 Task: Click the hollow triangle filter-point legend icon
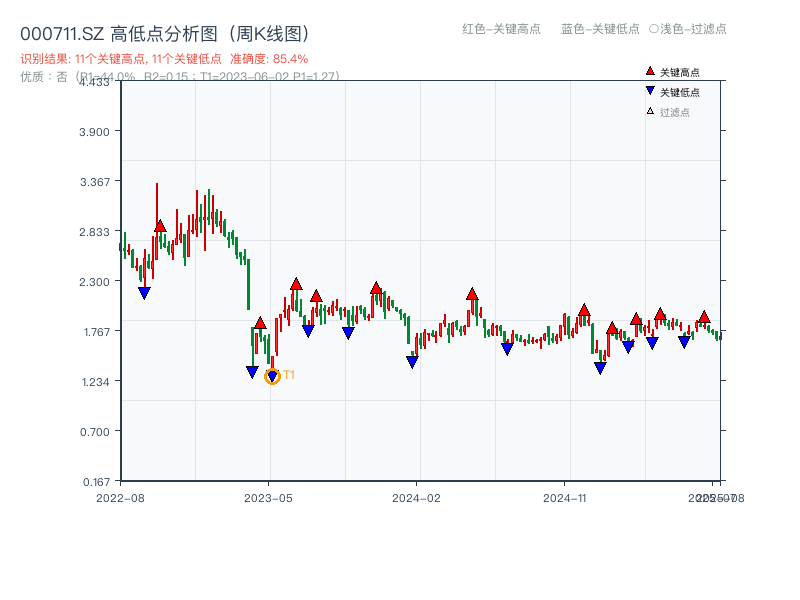[650, 111]
